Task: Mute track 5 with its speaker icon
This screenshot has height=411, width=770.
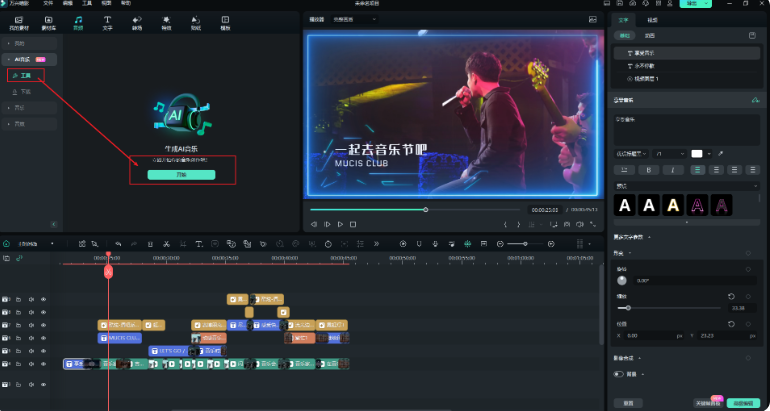Action: coord(31,351)
